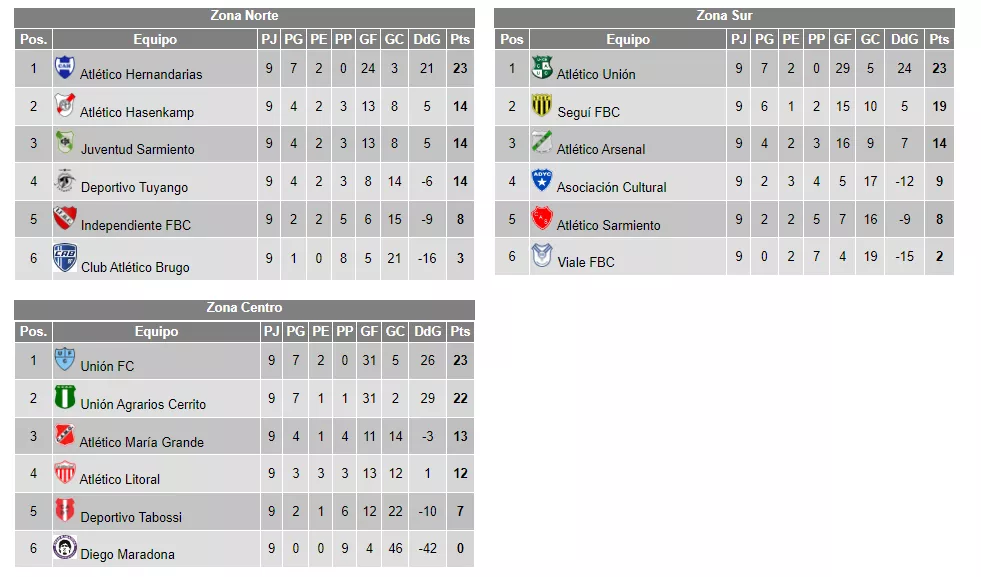The width and height of the screenshot is (981, 577).
Task: Click the Atlético Sarmiento red crest
Action: click(x=542, y=219)
